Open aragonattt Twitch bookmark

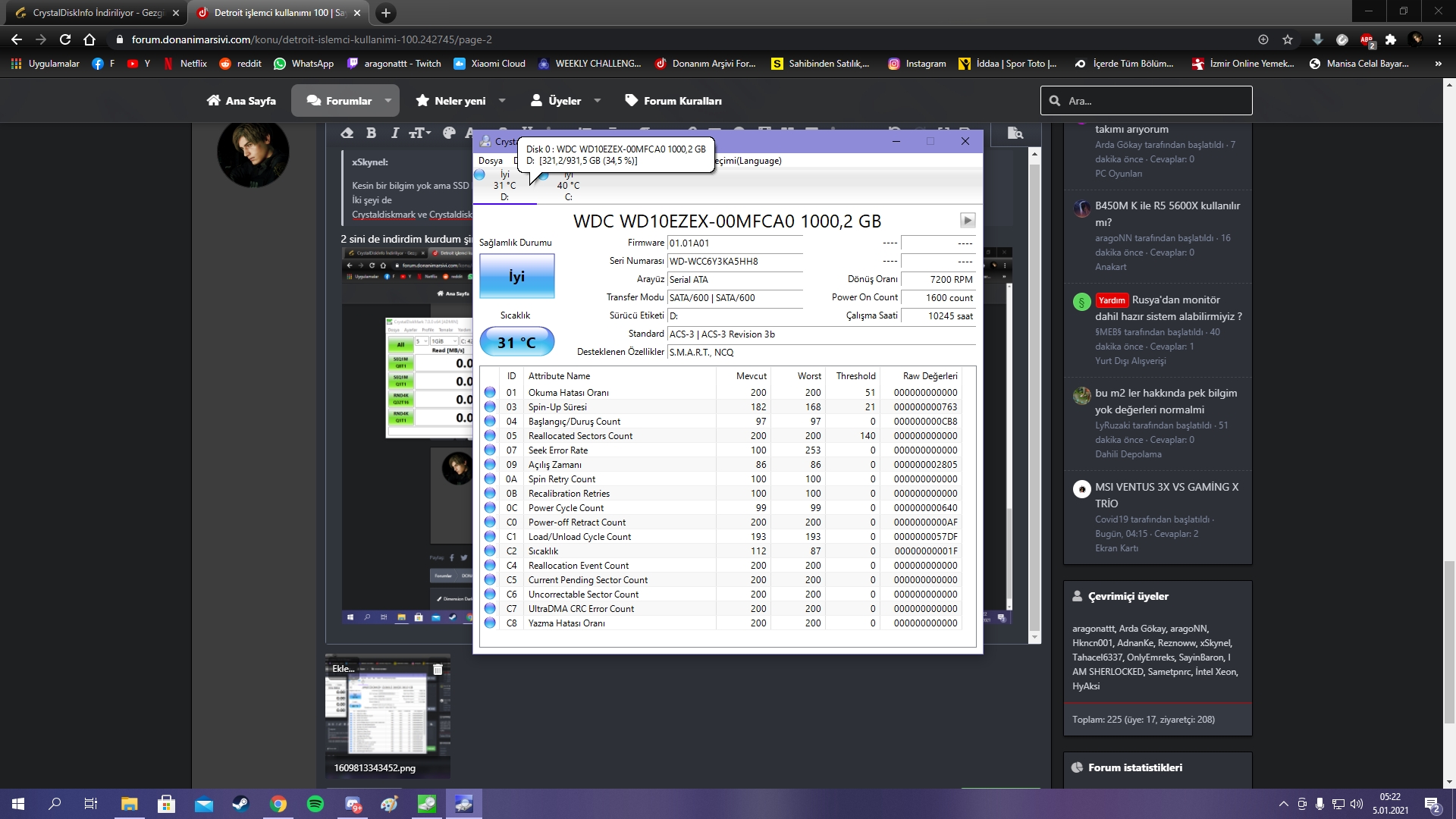[x=394, y=64]
